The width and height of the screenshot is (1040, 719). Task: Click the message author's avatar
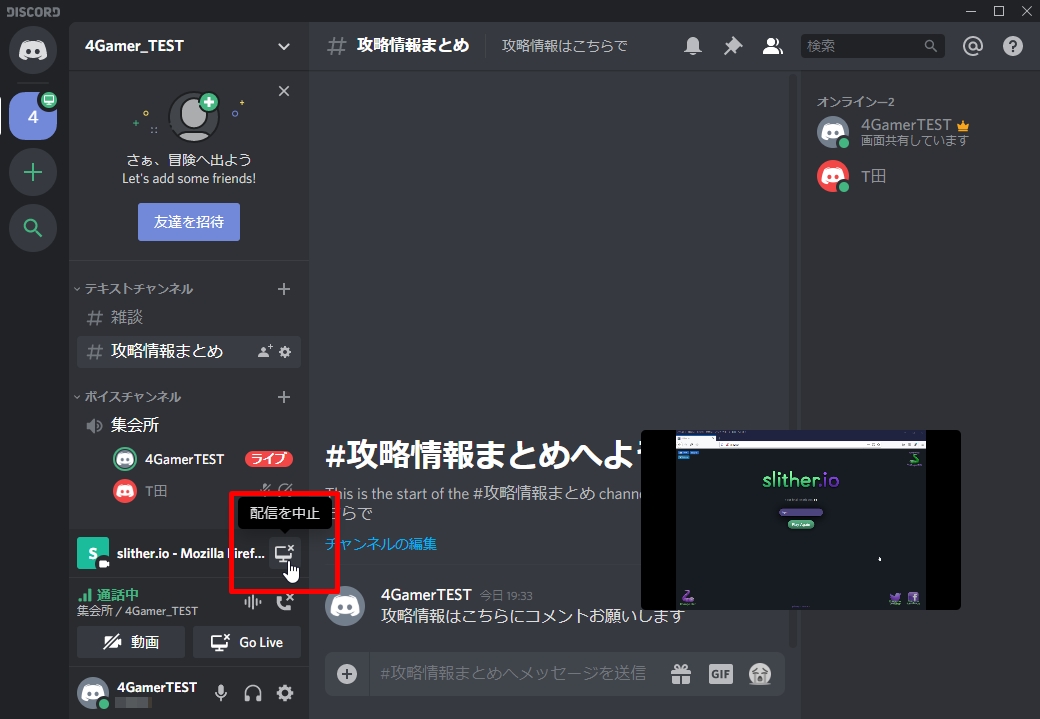[x=345, y=606]
